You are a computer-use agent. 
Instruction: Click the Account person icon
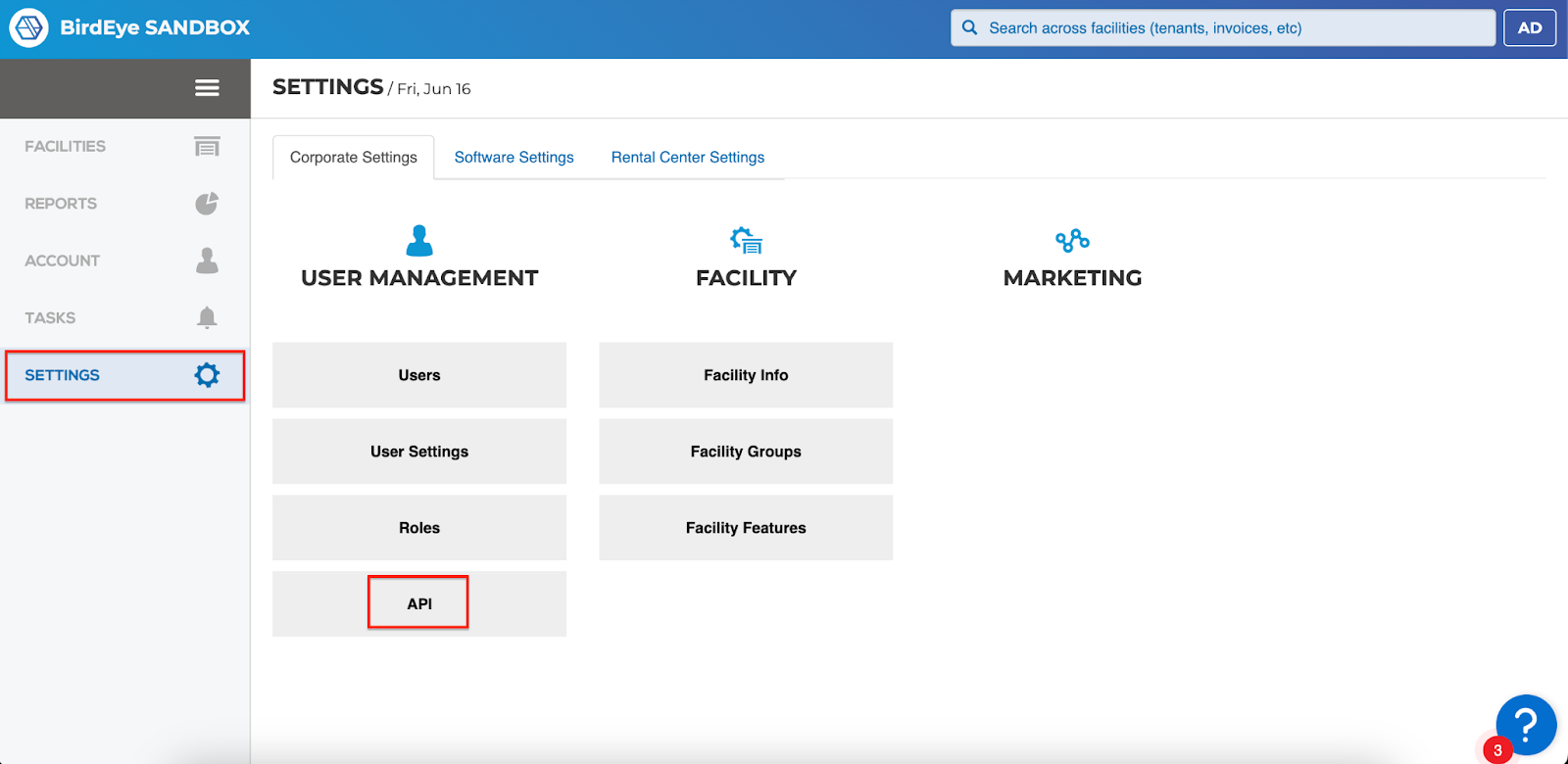207,261
